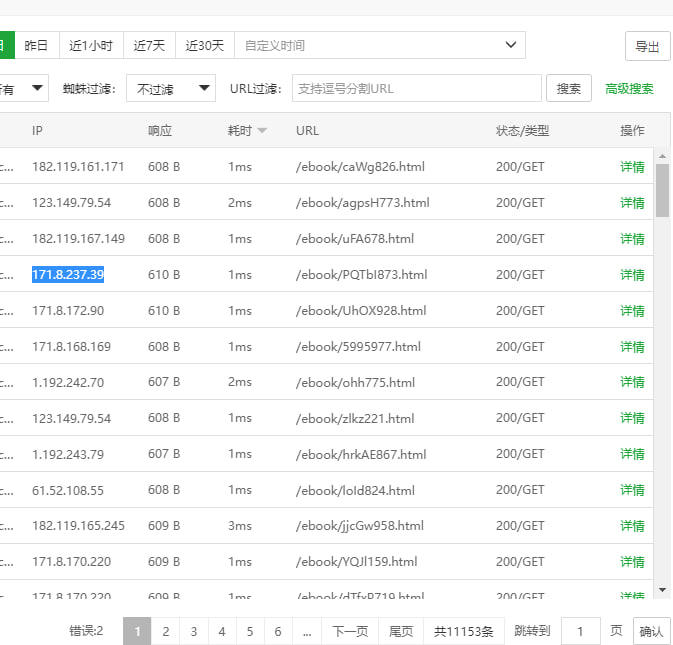673x645 pixels.
Task: Open 详情 for /ebook/lold824.html row
Action: point(632,491)
